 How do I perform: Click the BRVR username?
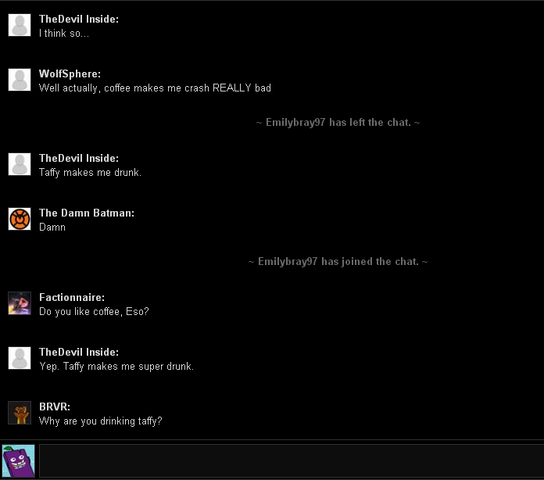click(54, 407)
